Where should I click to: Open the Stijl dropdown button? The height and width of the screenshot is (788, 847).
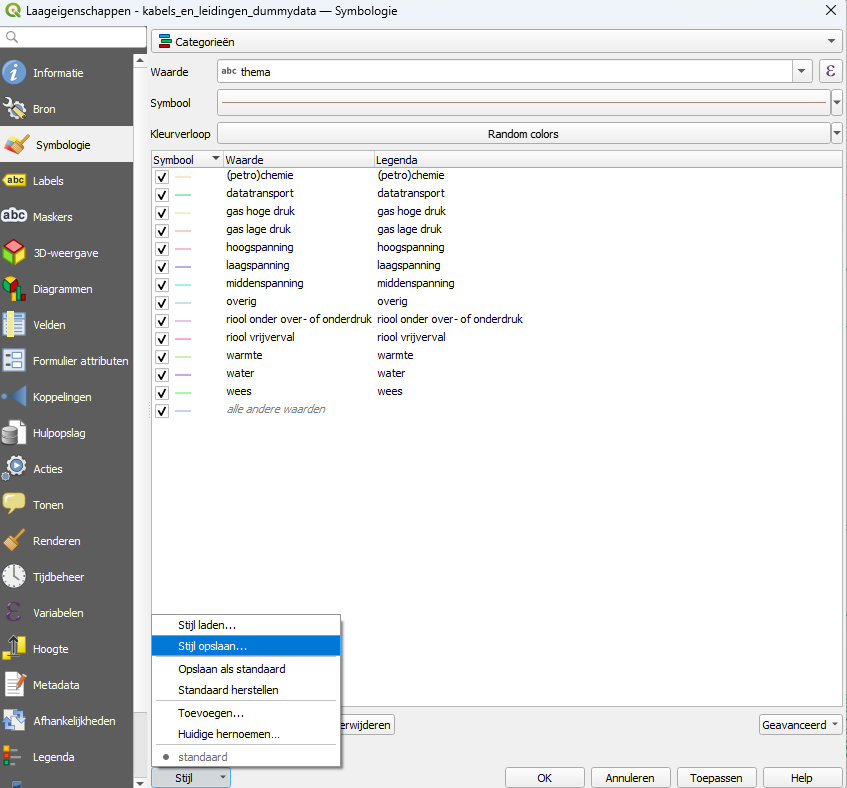(x=191, y=778)
